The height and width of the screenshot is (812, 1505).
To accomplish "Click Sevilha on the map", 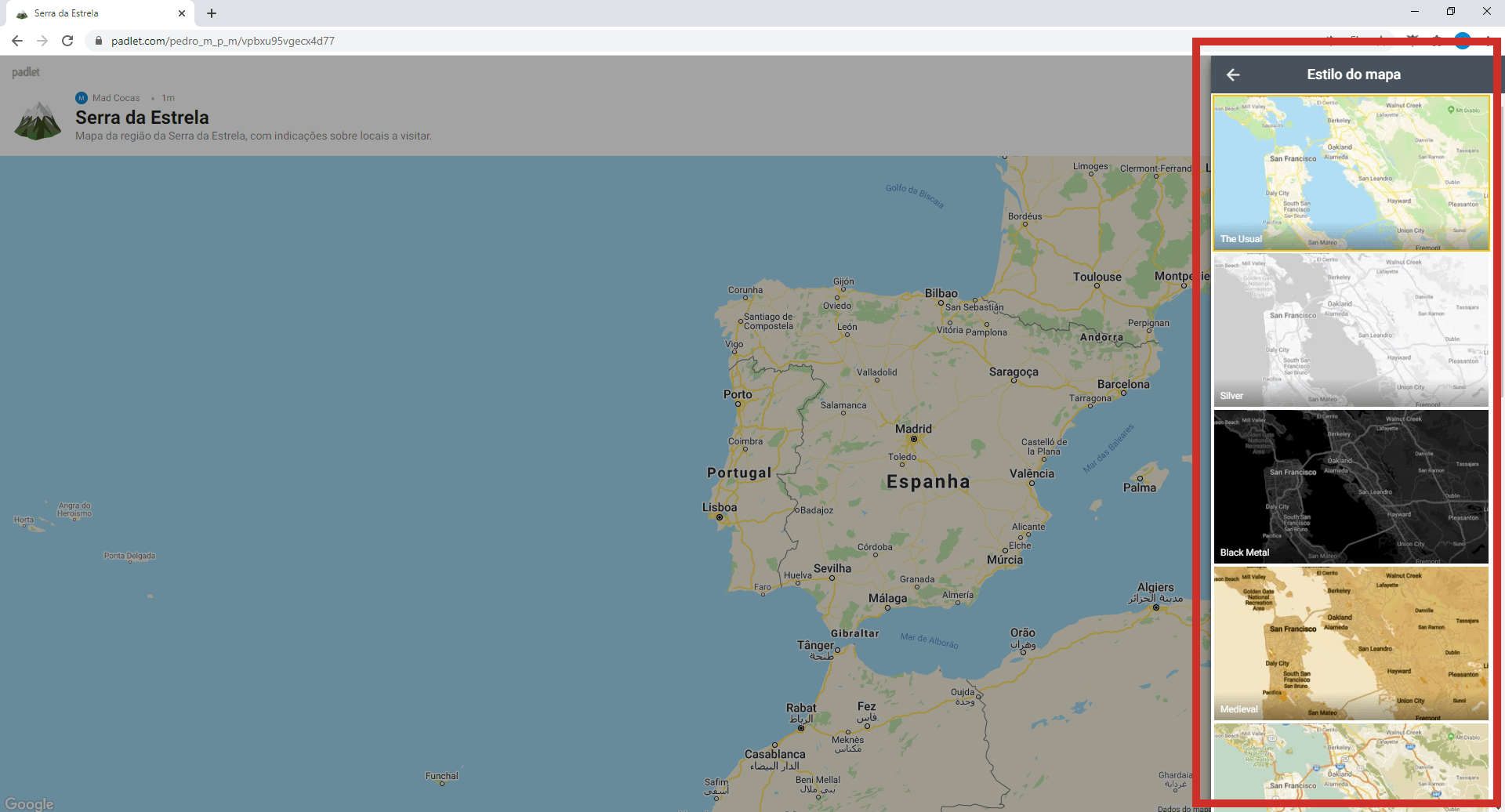I will click(832, 568).
